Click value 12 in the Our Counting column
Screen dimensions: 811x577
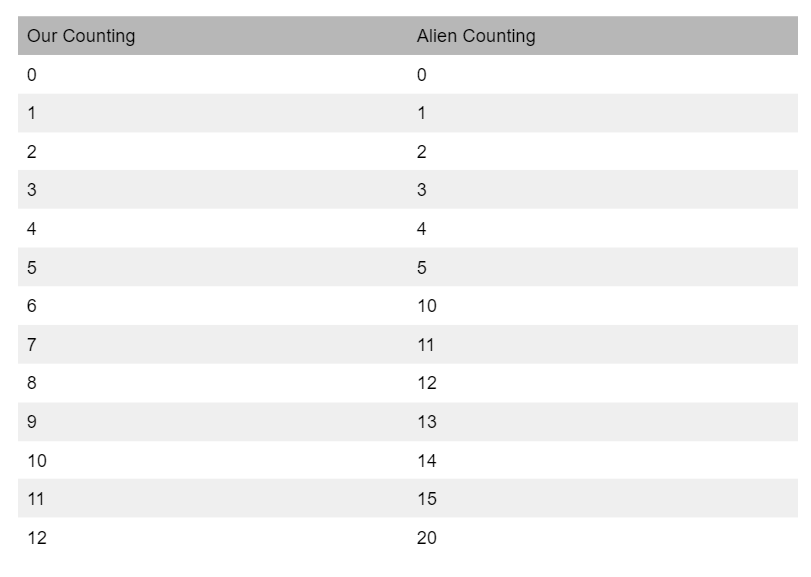[x=37, y=538]
